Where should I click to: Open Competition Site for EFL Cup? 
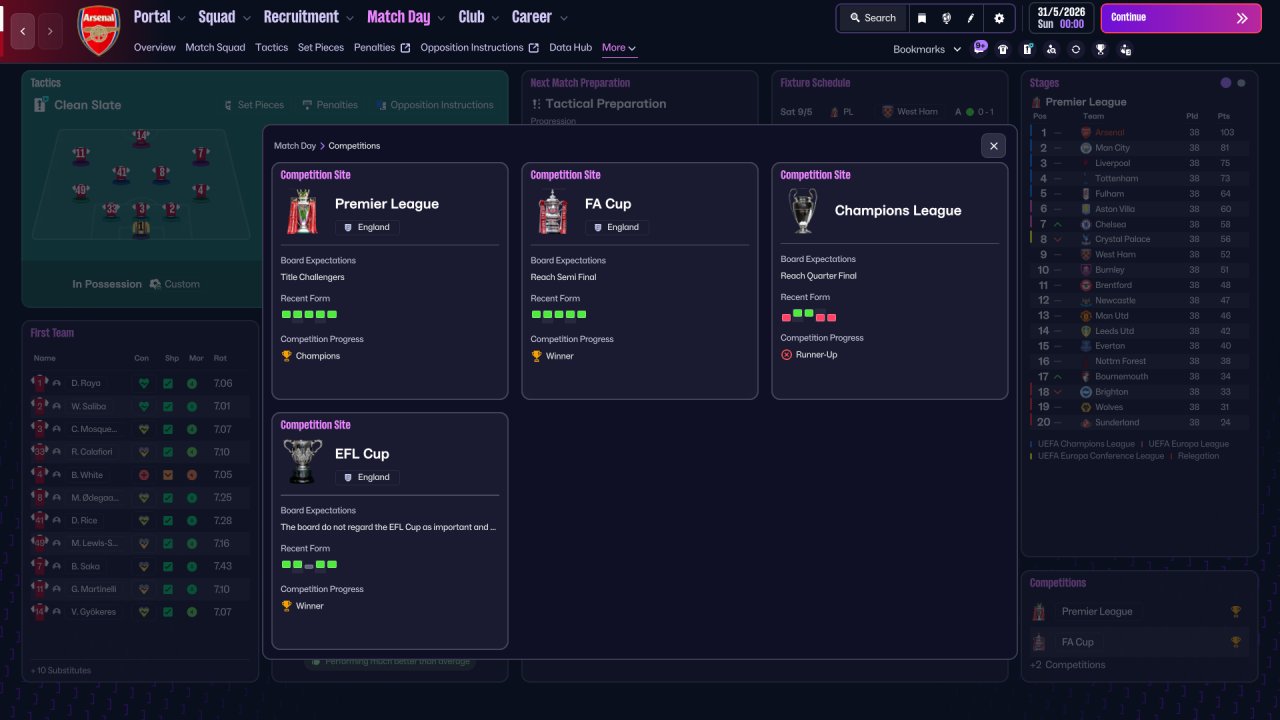pos(315,425)
